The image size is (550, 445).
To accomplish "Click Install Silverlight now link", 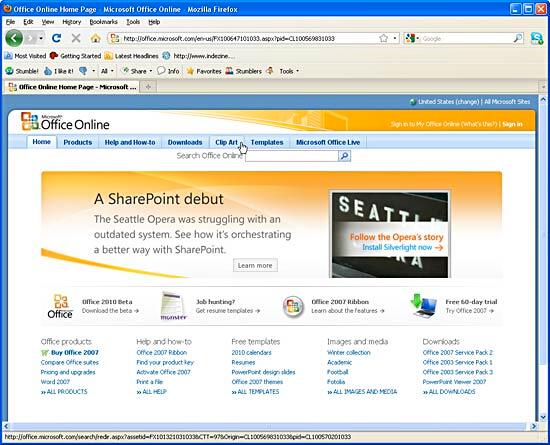I will pyautogui.click(x=402, y=247).
